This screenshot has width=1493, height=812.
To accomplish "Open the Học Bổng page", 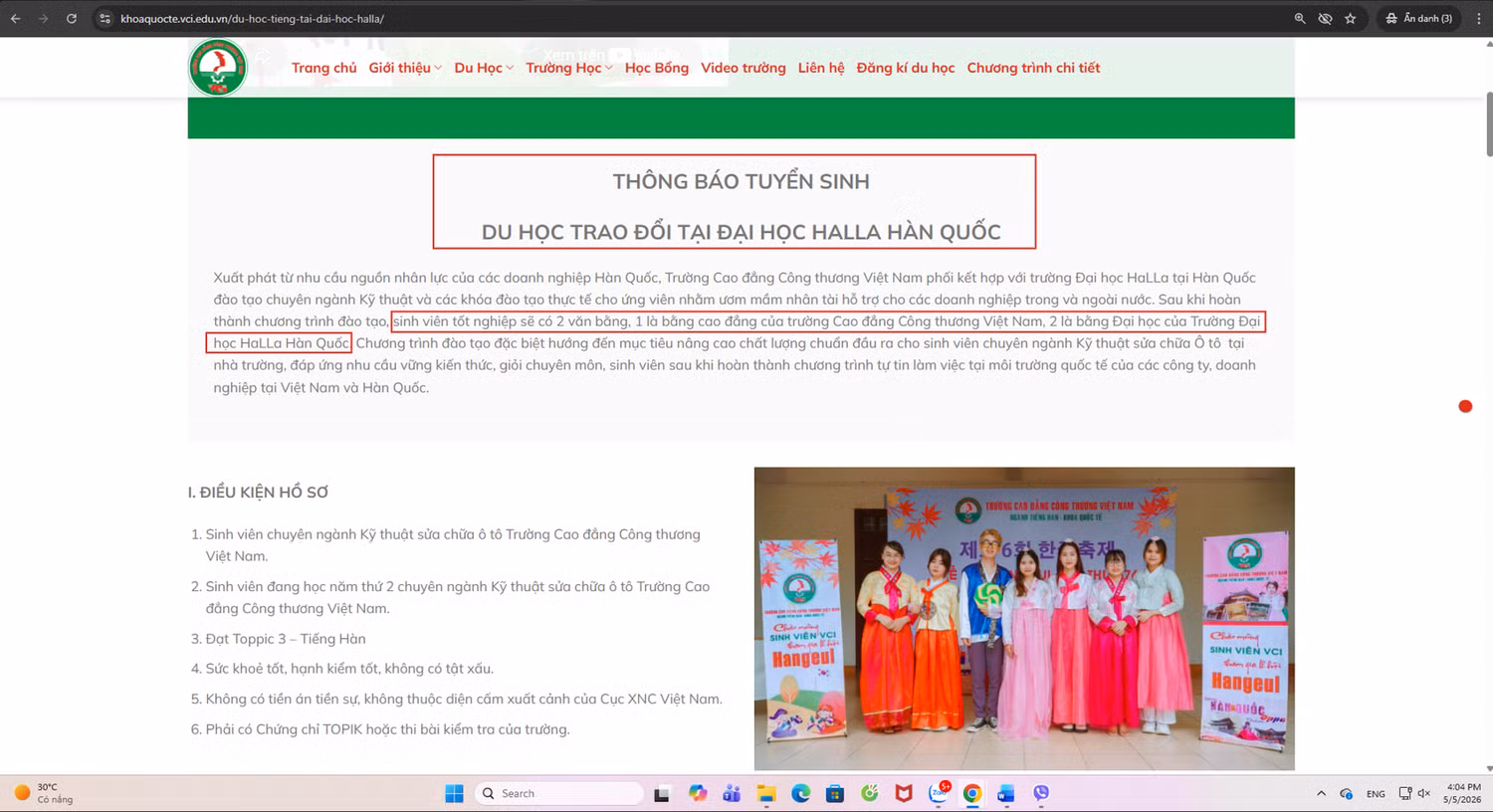I will coord(657,68).
